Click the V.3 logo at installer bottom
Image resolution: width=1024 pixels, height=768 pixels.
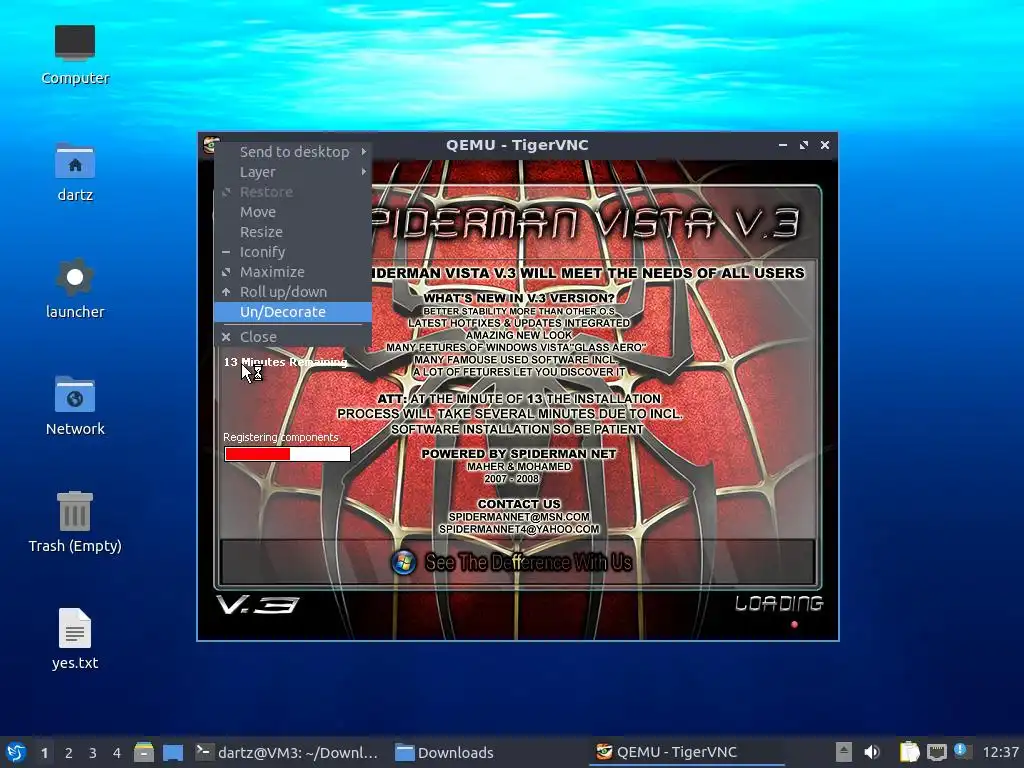pyautogui.click(x=257, y=605)
